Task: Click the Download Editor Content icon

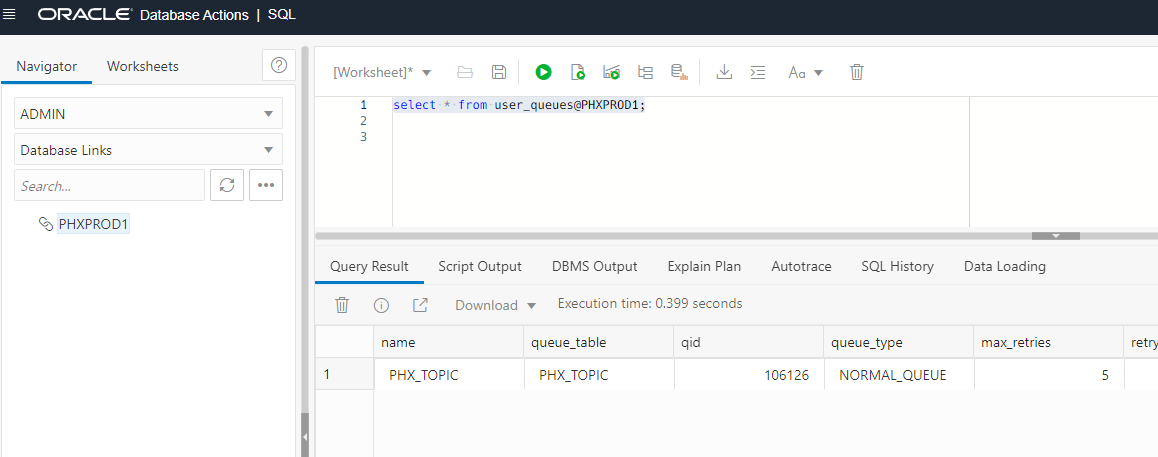Action: 725,72
